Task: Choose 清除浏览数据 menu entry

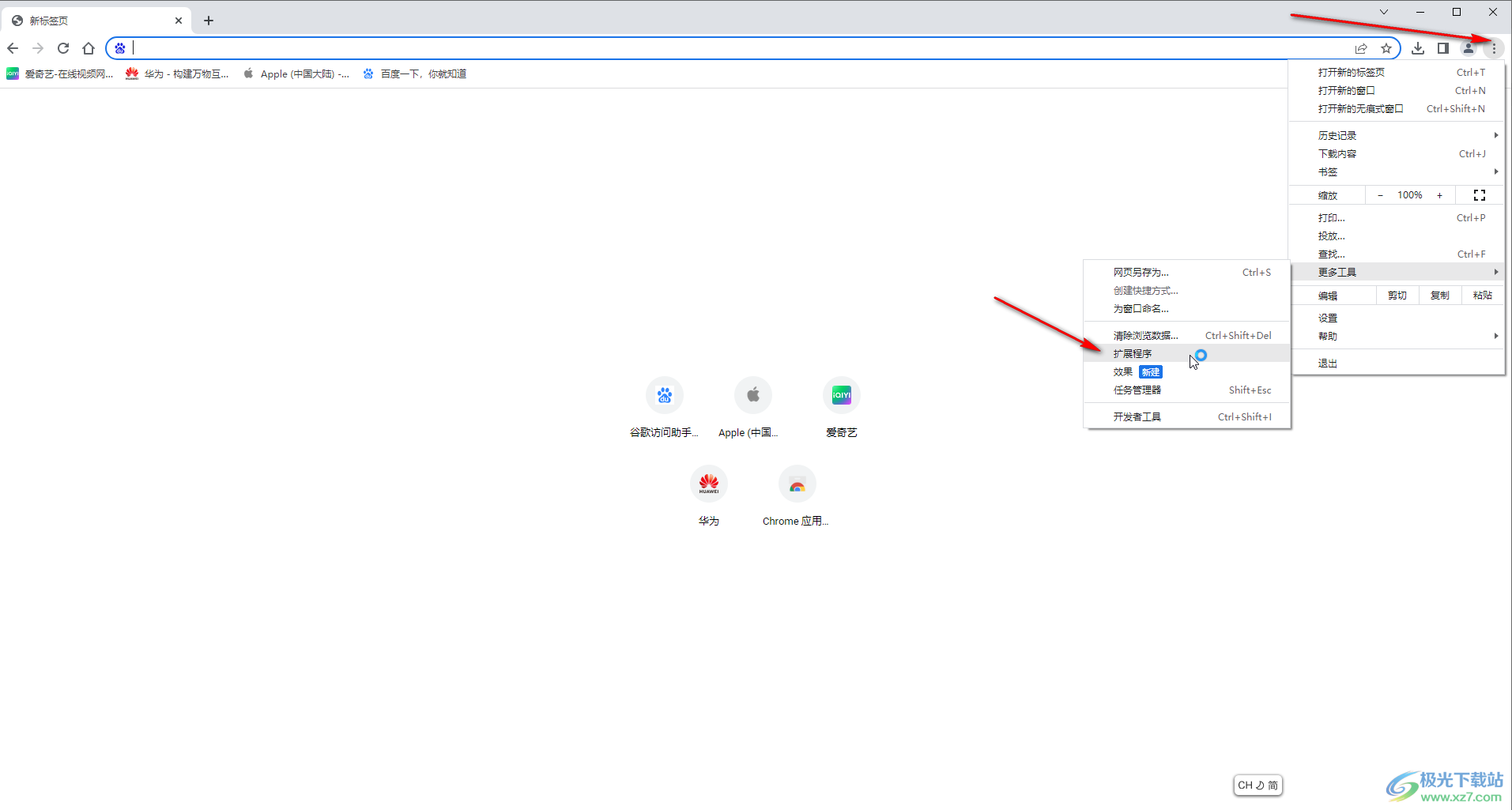Action: (x=1145, y=336)
